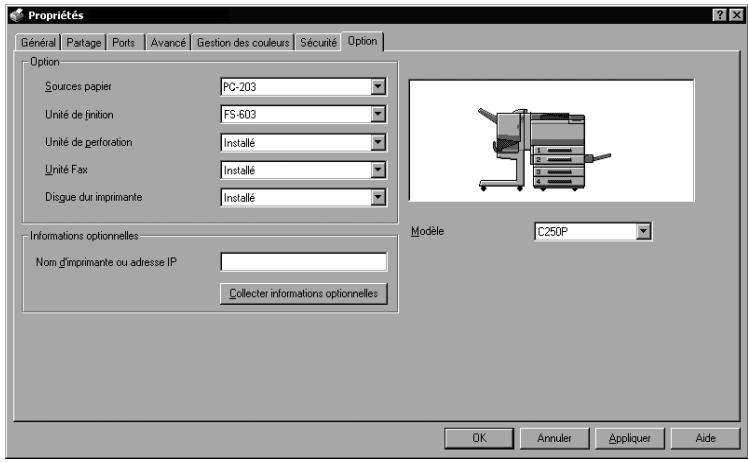Image resolution: width=748 pixels, height=462 pixels.
Task: Select the Ports tab
Action: pos(124,42)
